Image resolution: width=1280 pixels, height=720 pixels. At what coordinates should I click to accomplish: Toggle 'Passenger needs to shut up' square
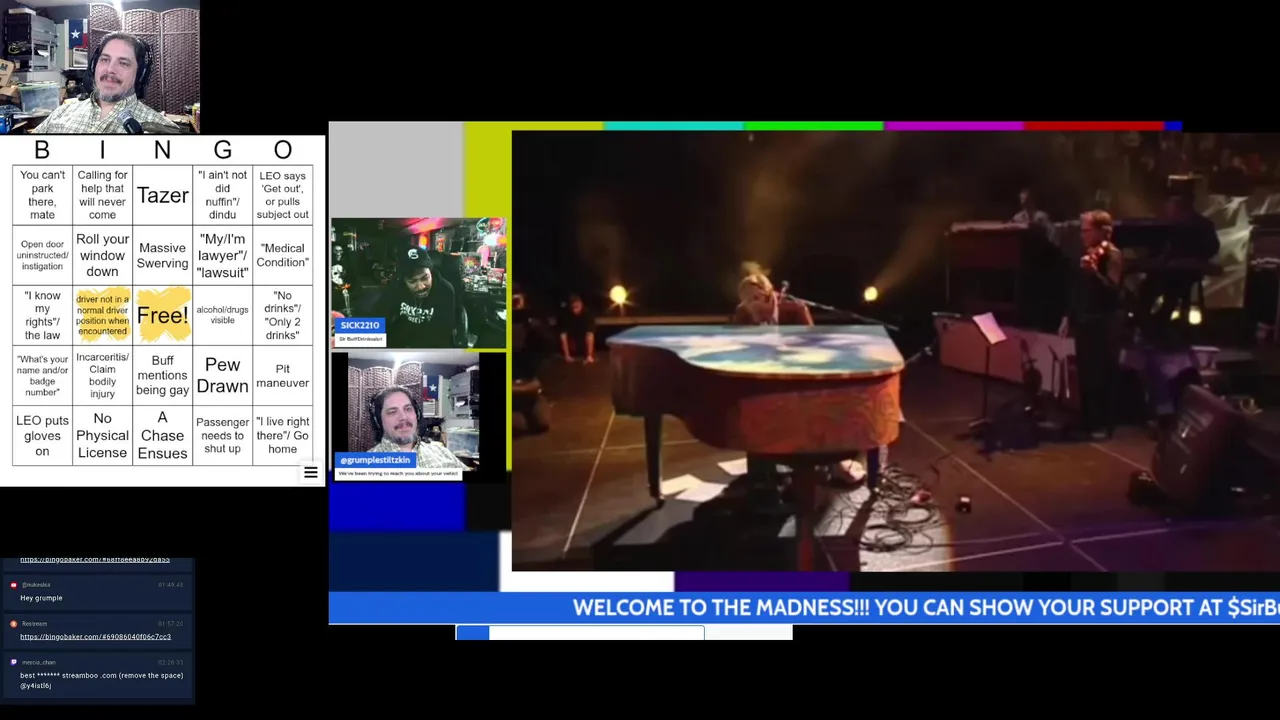pyautogui.click(x=222, y=435)
